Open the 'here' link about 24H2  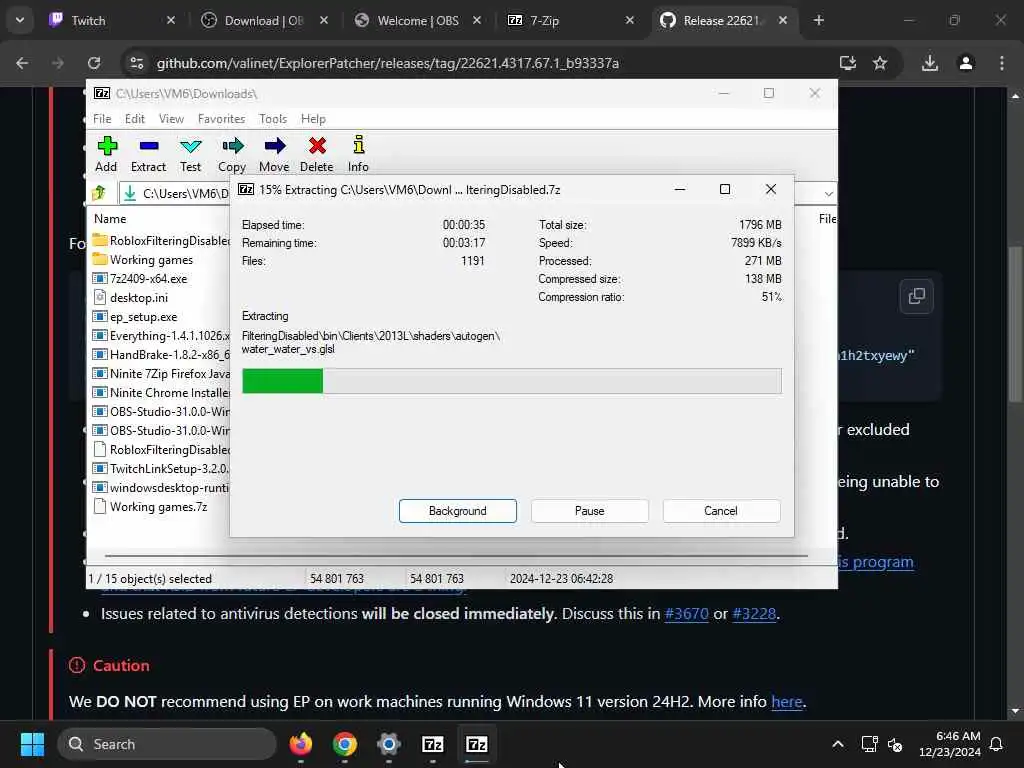[786, 702]
